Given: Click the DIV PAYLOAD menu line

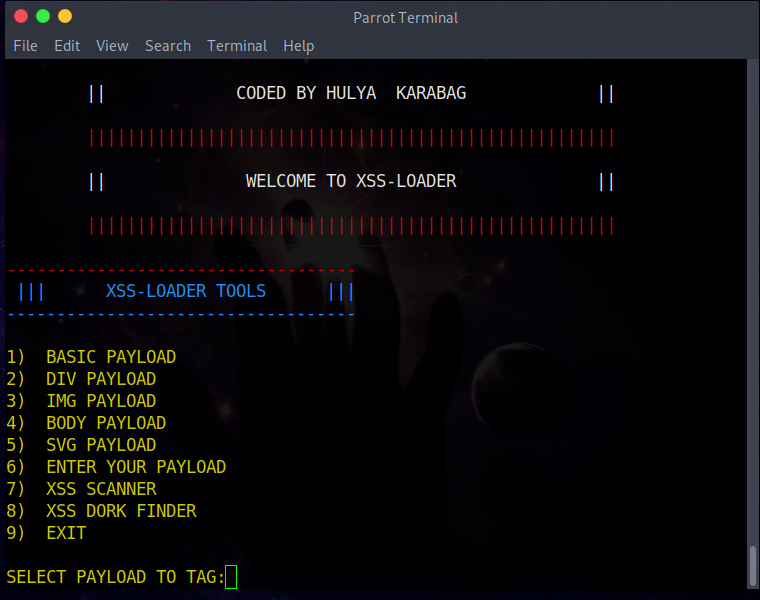Looking at the screenshot, I should click(x=81, y=379).
